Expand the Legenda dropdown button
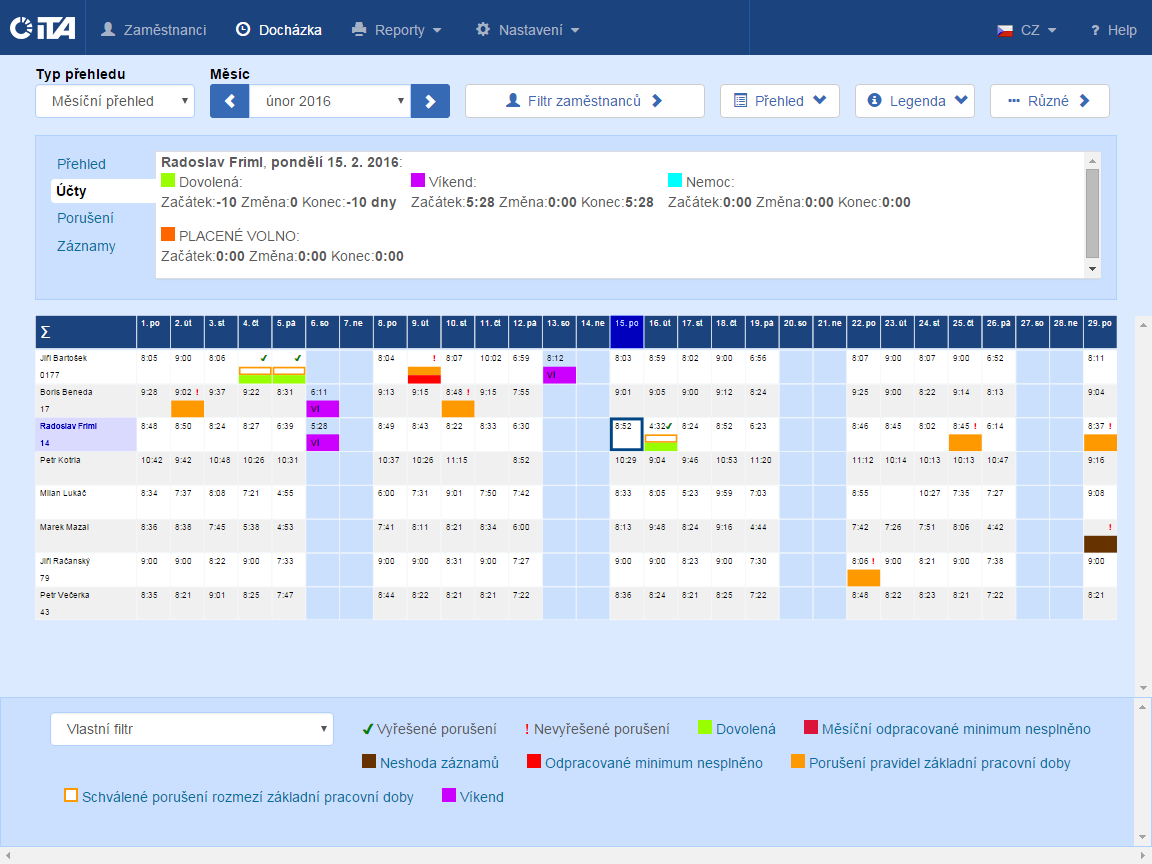Viewport: 1152px width, 864px height. (x=915, y=101)
